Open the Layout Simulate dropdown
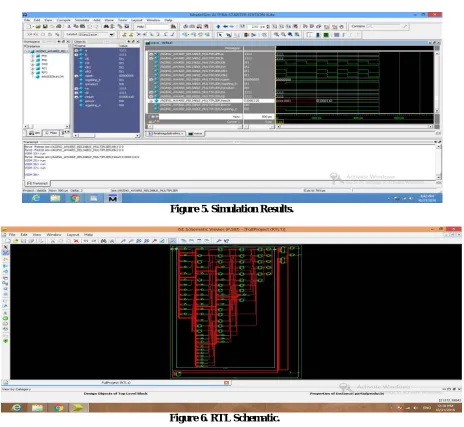 point(111,35)
